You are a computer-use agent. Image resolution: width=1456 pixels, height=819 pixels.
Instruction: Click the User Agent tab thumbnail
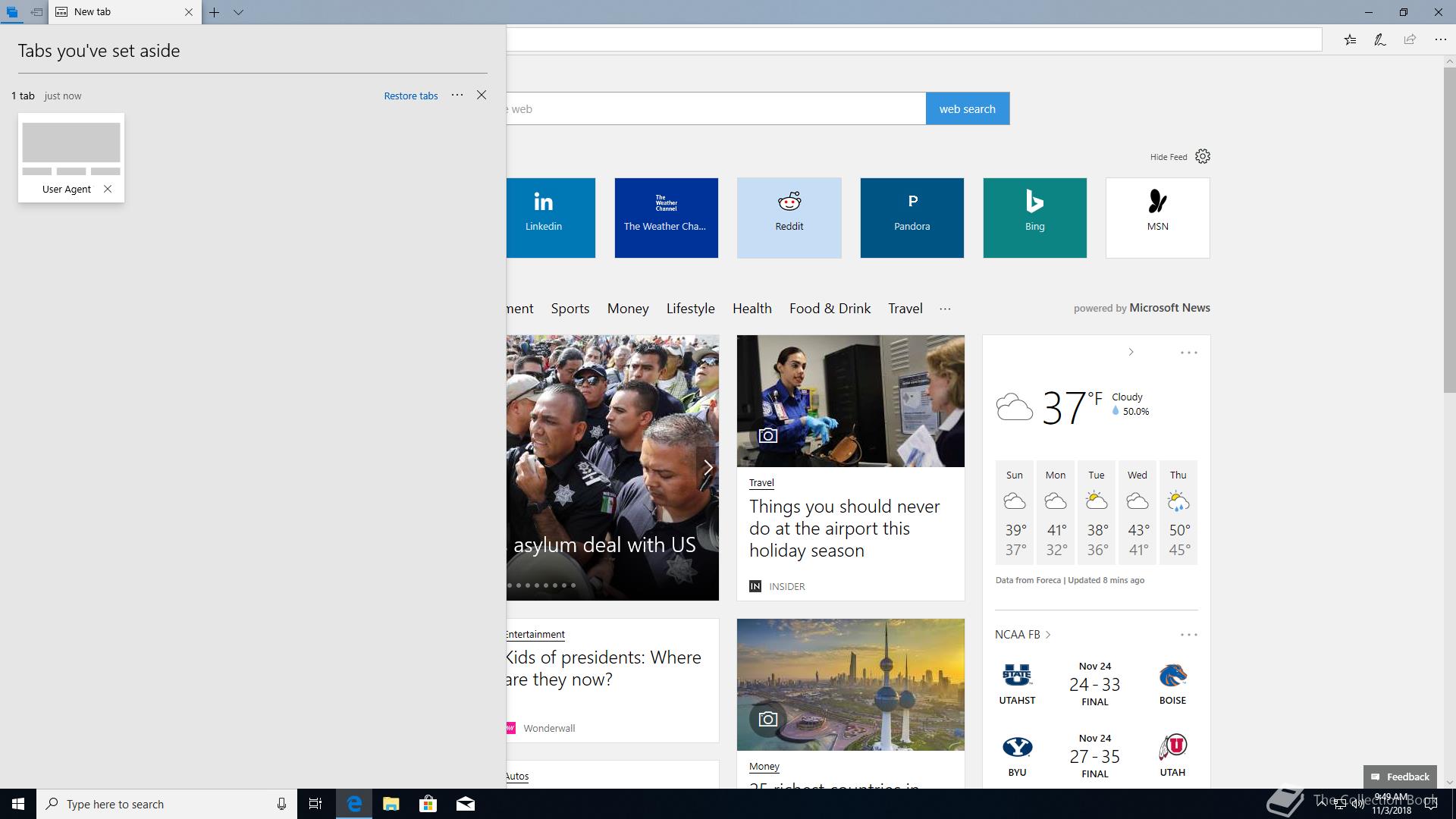71,144
